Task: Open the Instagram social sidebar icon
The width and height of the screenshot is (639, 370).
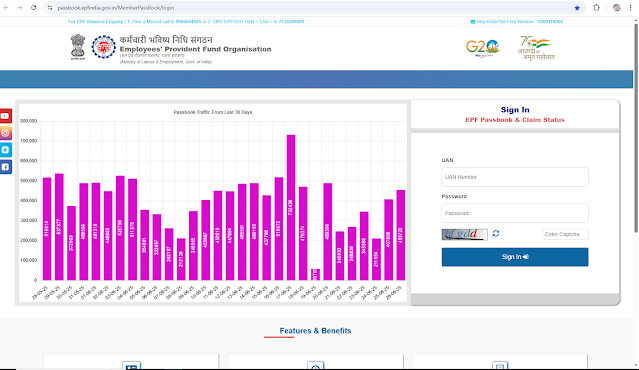Action: click(5, 133)
